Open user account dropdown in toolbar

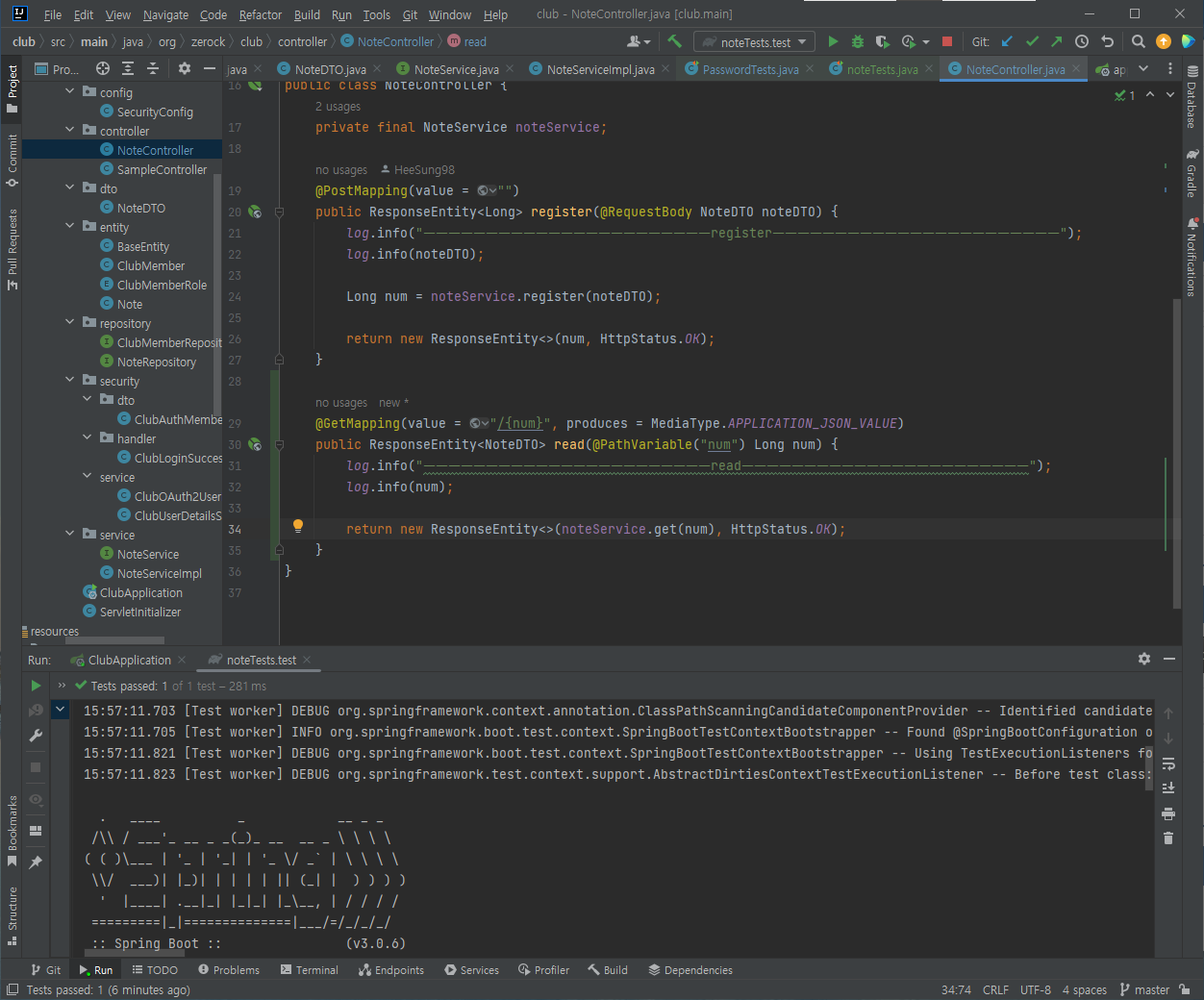pos(639,41)
